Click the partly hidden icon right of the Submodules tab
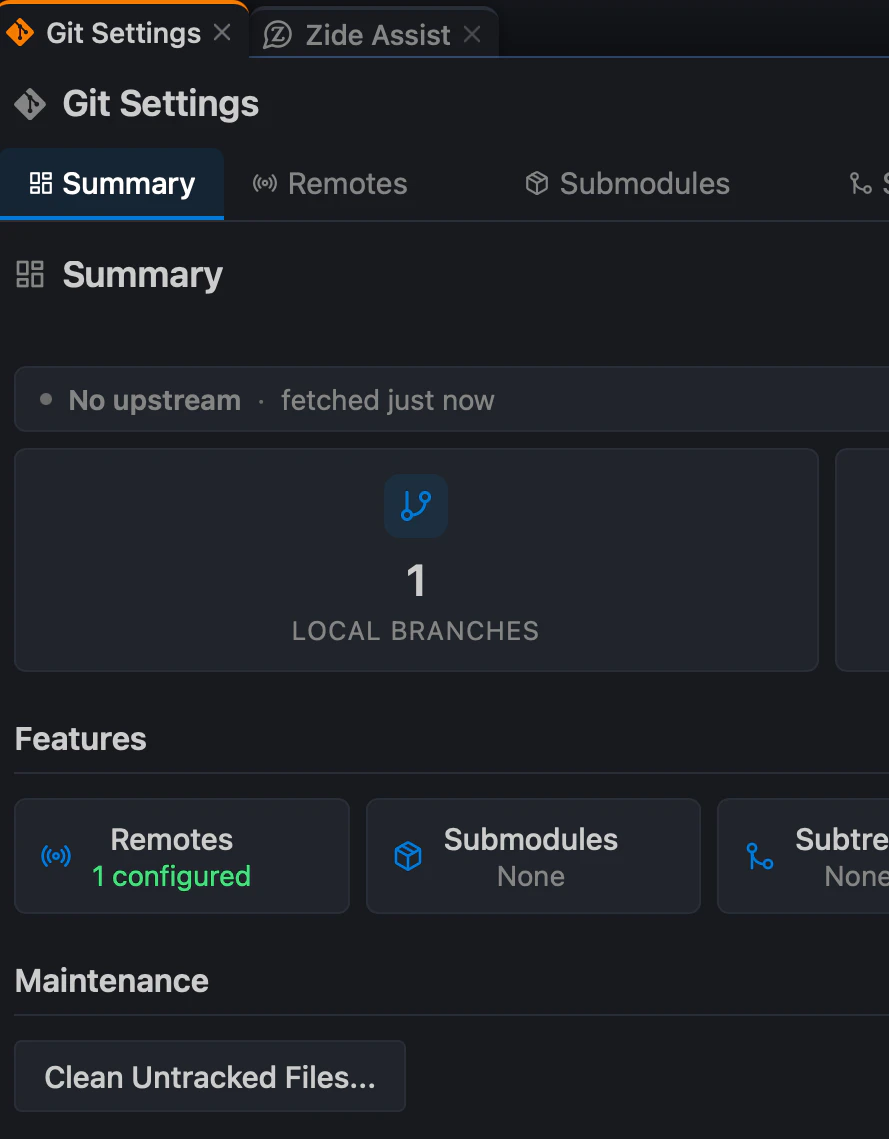The image size is (889, 1139). coord(861,184)
